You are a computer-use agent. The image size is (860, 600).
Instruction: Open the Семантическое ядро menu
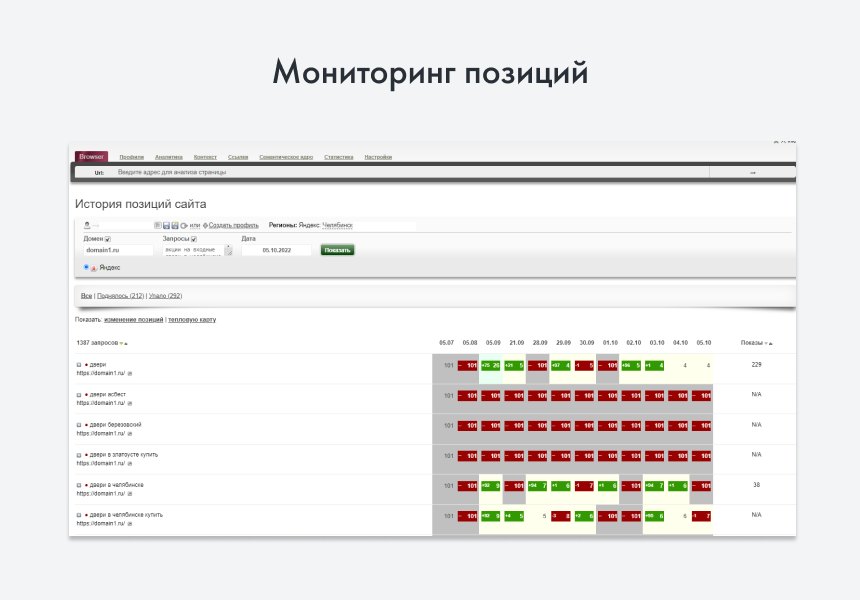tap(286, 157)
